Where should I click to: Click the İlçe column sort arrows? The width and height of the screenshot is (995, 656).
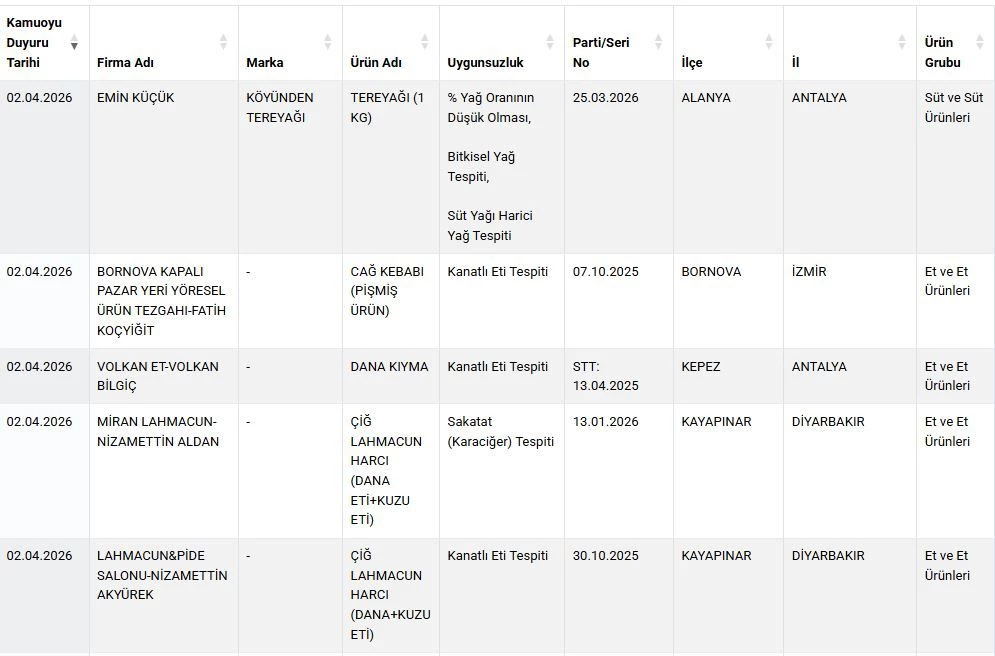point(768,42)
